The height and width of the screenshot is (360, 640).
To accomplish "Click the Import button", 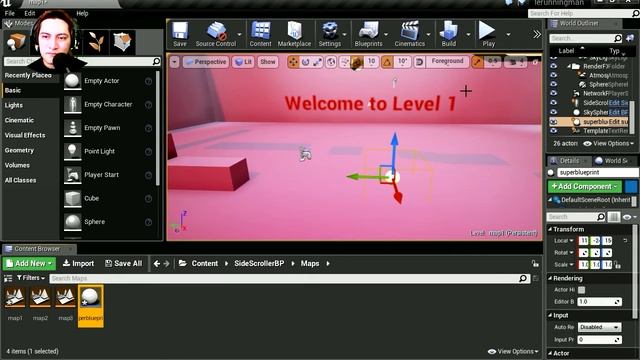I will [78, 264].
